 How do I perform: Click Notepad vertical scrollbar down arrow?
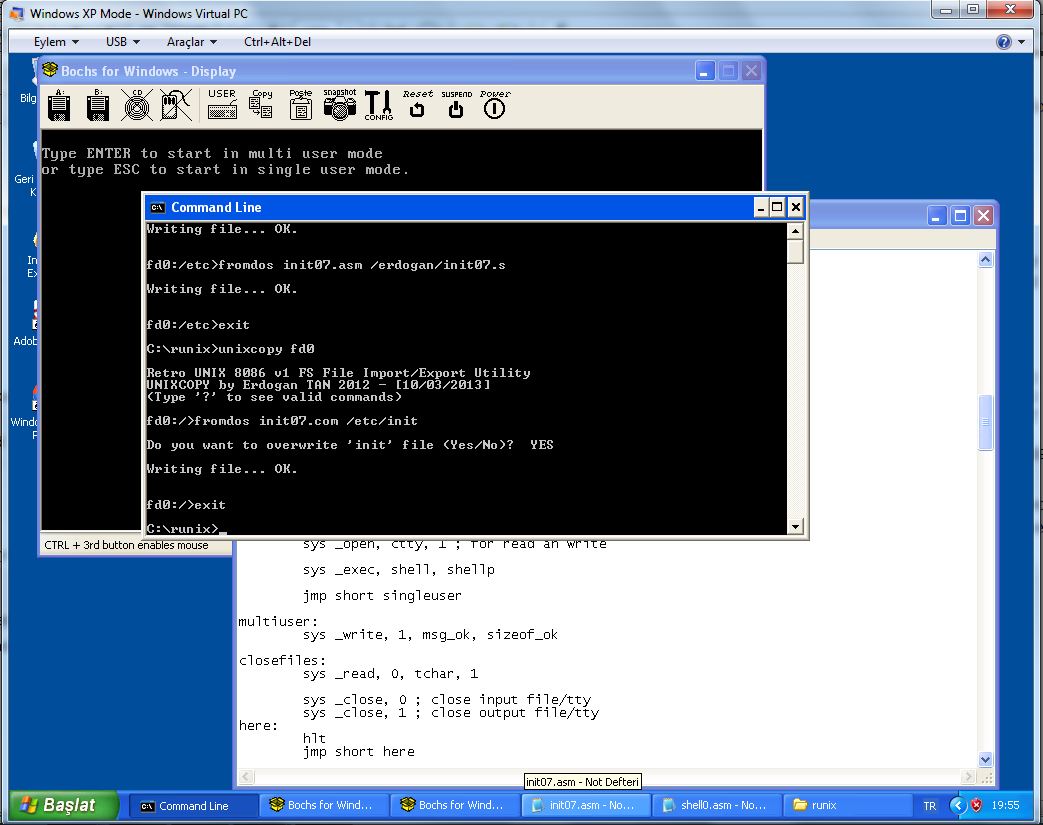click(x=986, y=759)
